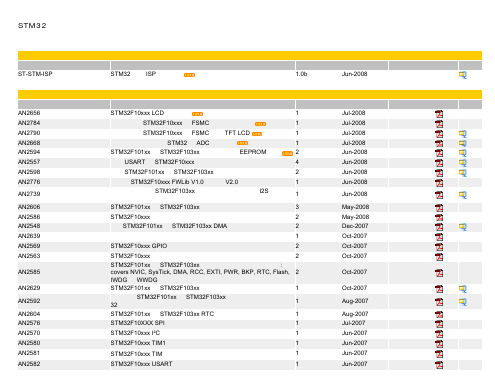Click the download icon in the AN2598 row
Image resolution: width=495 pixels, height=383 pixels.
[x=462, y=173]
